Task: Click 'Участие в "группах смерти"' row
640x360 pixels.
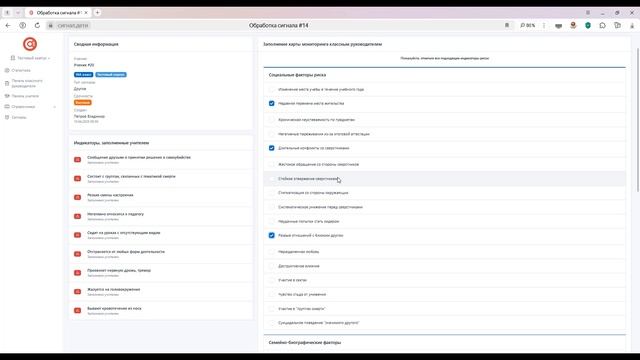Action: pos(444,309)
